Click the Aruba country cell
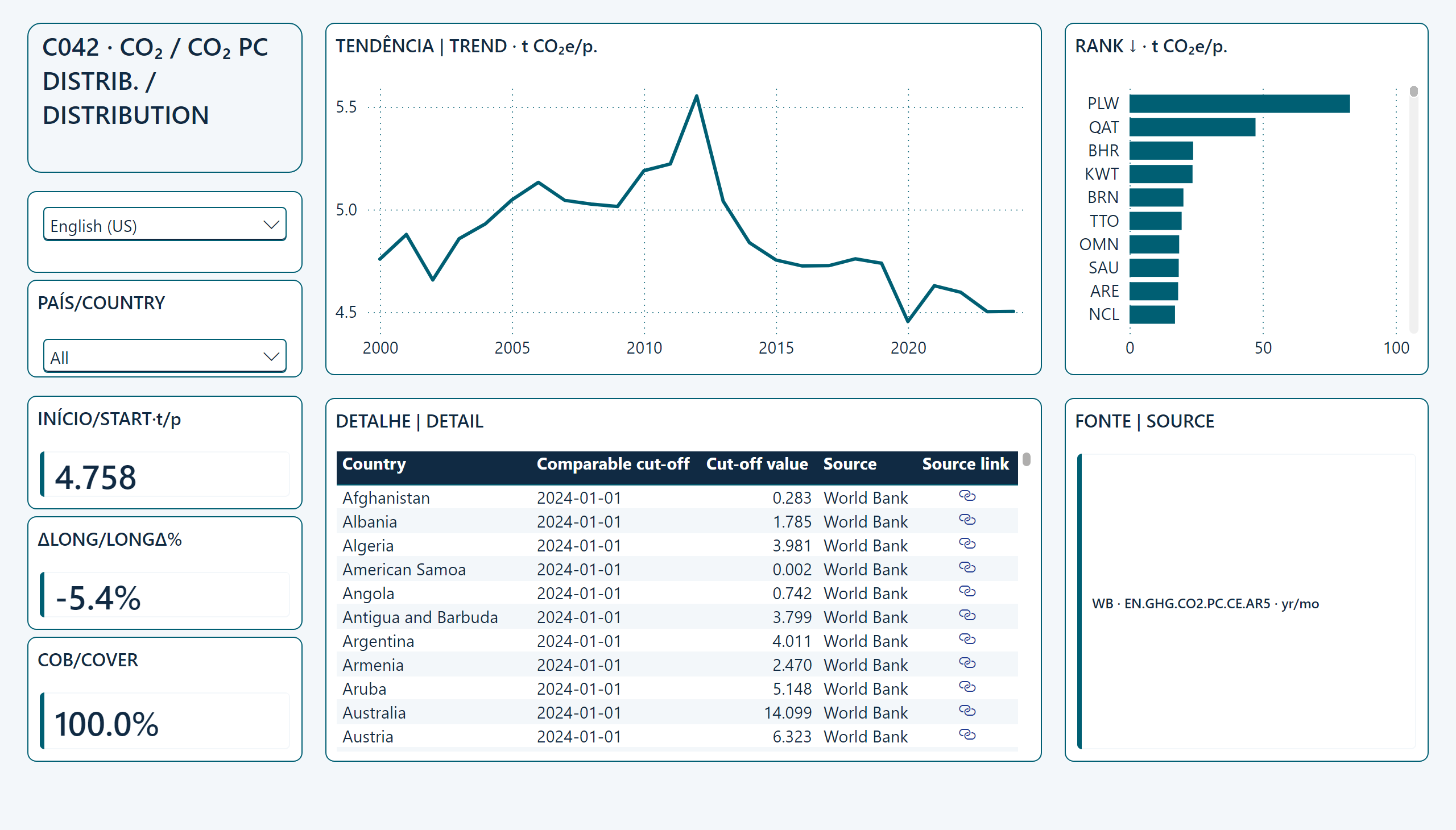 (365, 689)
